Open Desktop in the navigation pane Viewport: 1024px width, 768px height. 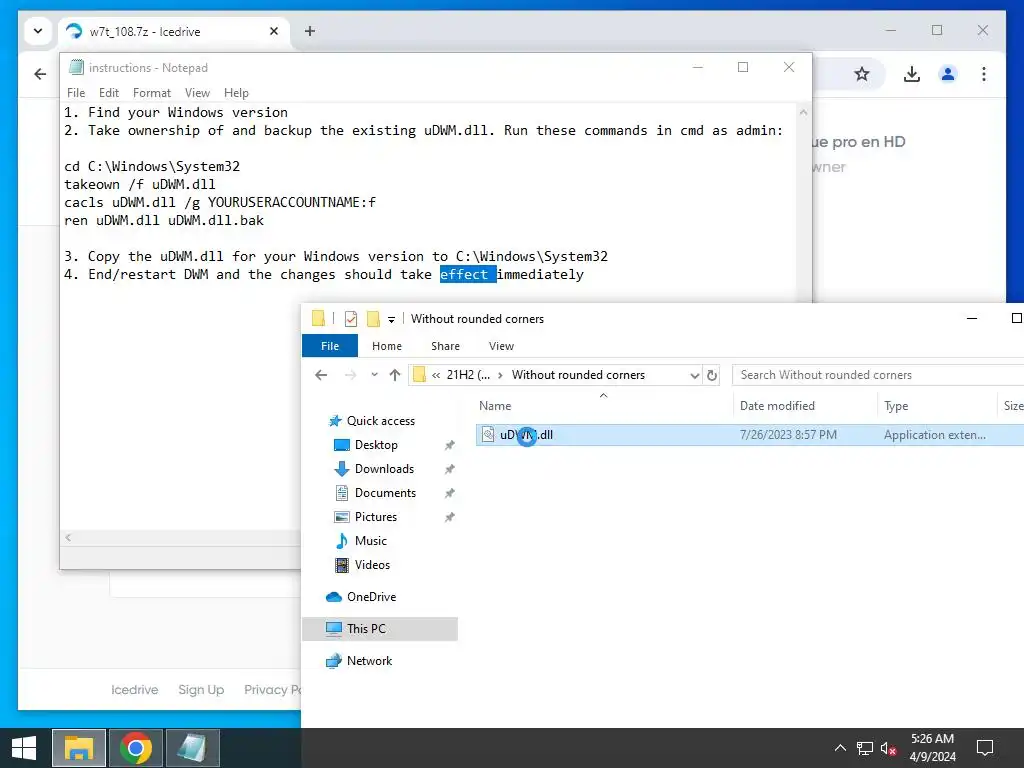376,445
